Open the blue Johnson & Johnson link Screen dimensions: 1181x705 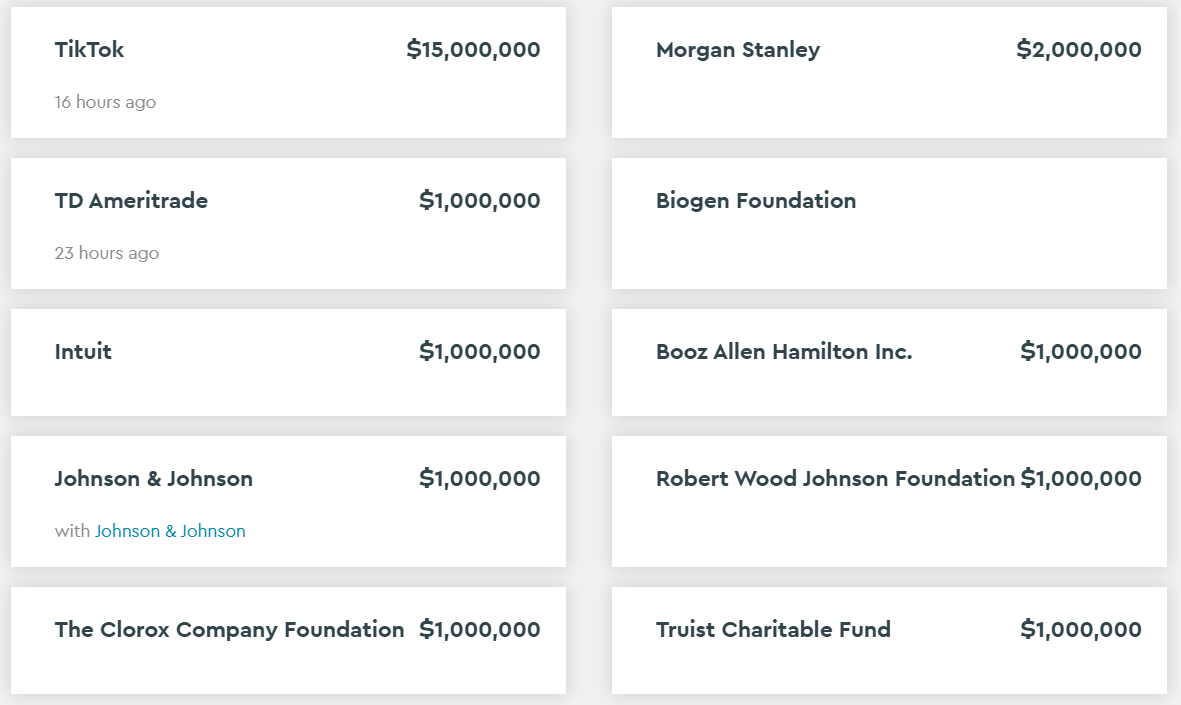pyautogui.click(x=170, y=531)
